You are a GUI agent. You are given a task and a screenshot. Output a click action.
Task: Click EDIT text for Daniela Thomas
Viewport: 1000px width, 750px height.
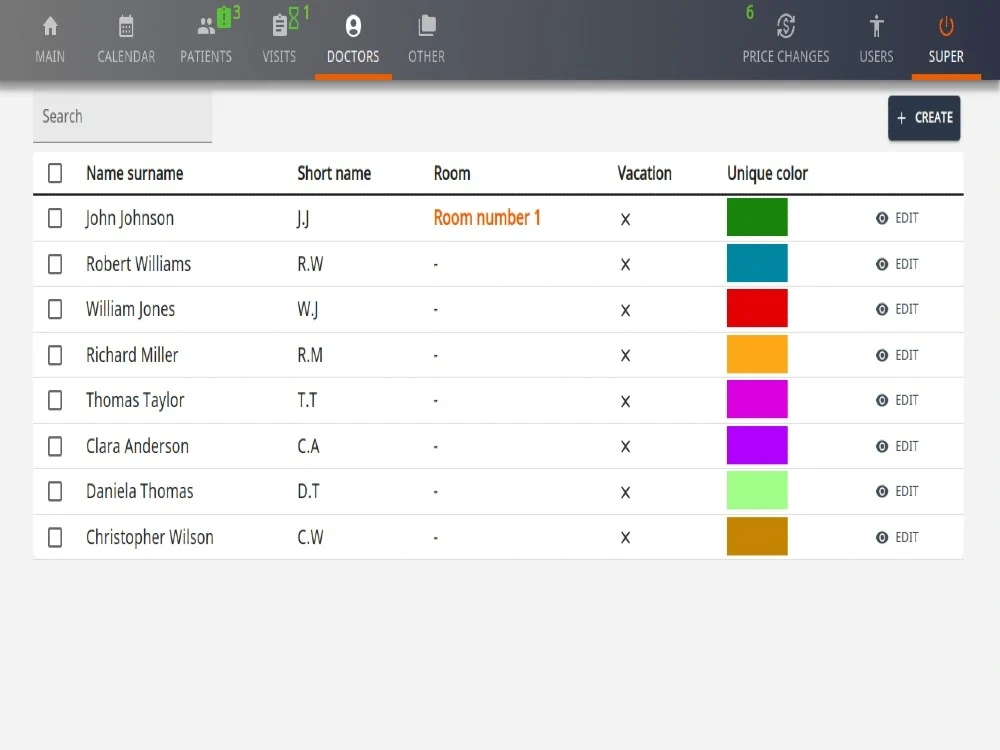[906, 491]
